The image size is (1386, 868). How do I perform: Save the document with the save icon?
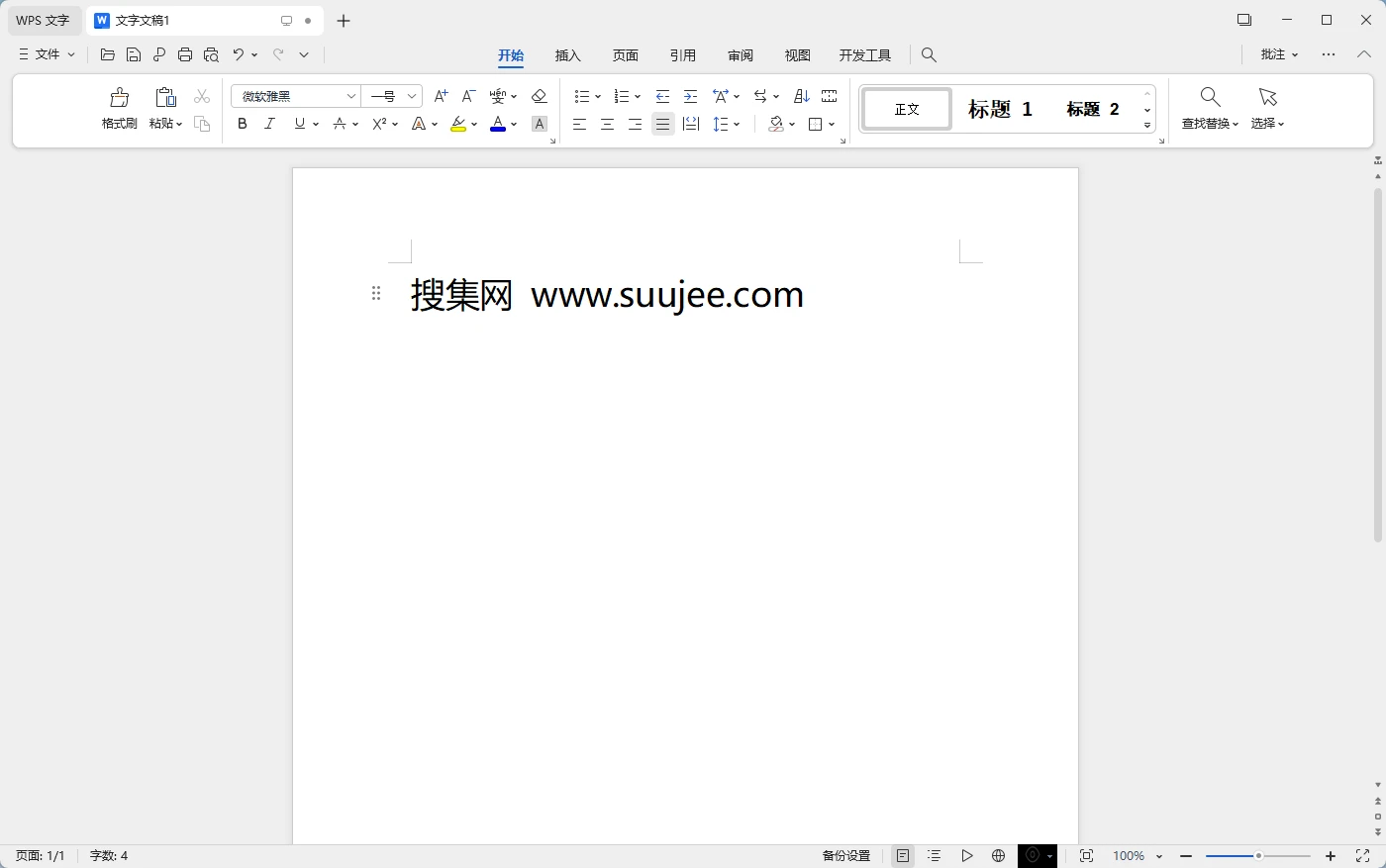tap(134, 54)
